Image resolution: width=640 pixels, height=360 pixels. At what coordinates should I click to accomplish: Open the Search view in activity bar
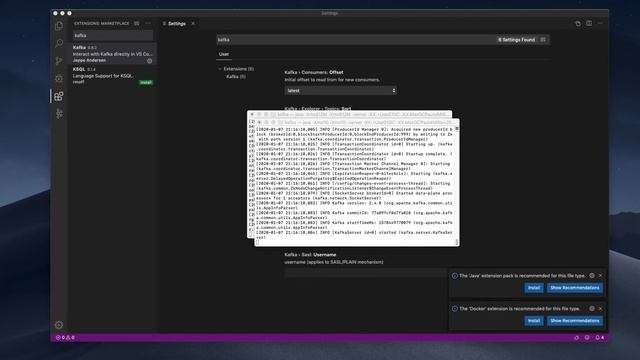(x=59, y=43)
